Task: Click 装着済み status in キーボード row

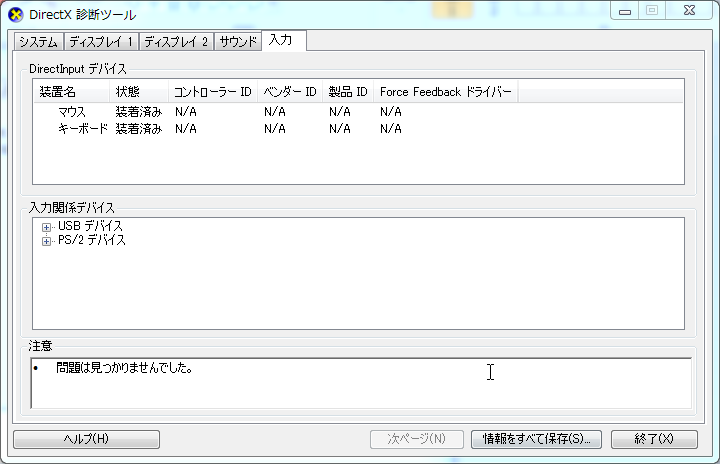Action: (x=139, y=129)
